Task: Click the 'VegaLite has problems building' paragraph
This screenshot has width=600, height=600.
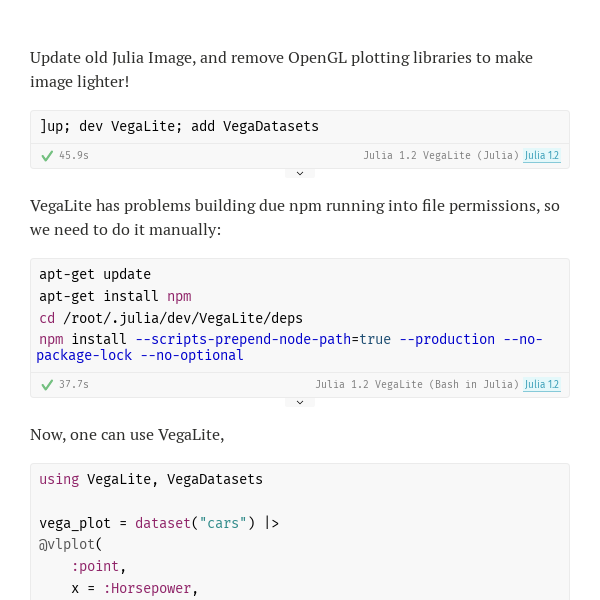Action: (295, 218)
